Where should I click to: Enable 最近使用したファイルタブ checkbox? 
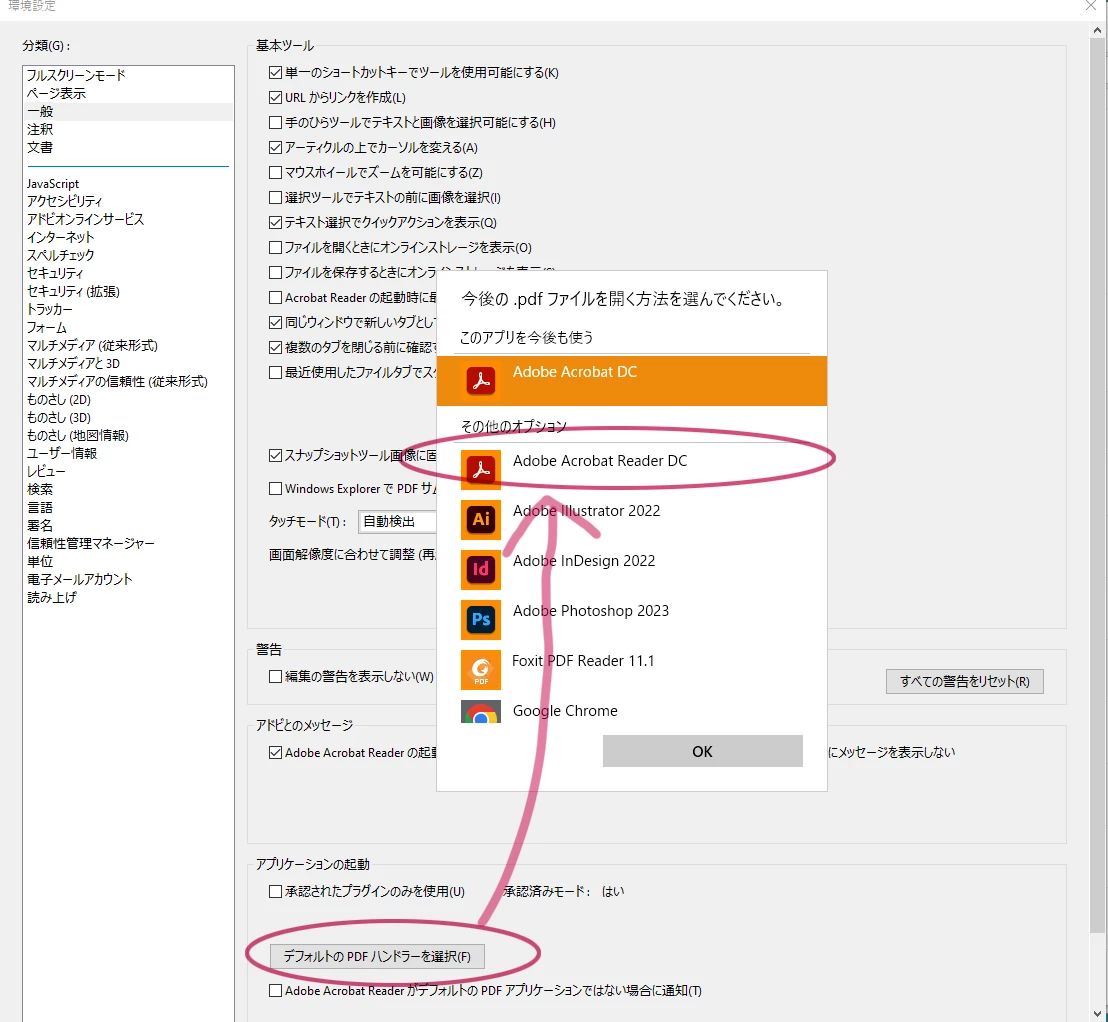pos(276,372)
